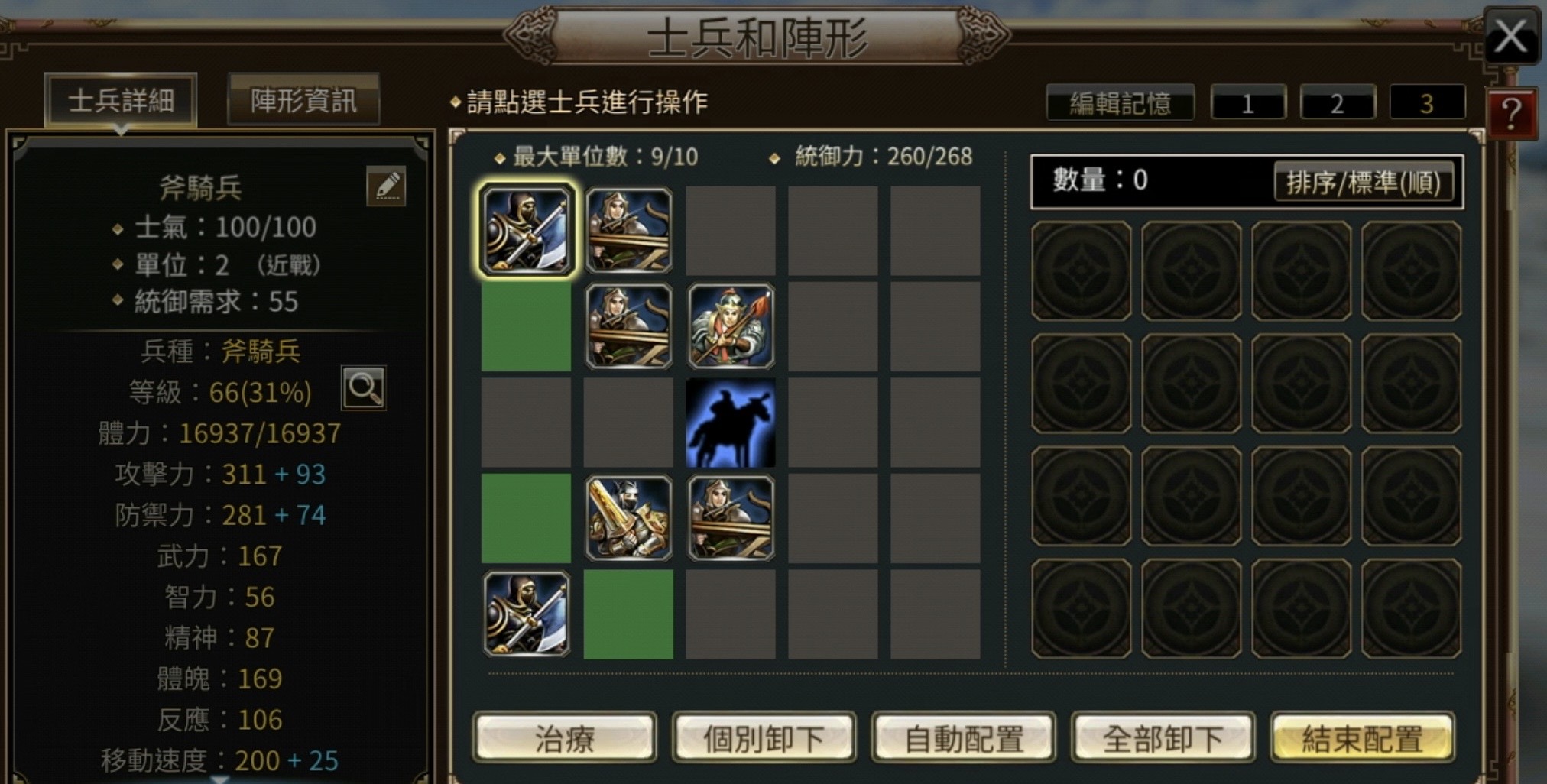This screenshot has height=784, width=1547.
Task: Switch to memory slot 3
Action: (x=1426, y=103)
